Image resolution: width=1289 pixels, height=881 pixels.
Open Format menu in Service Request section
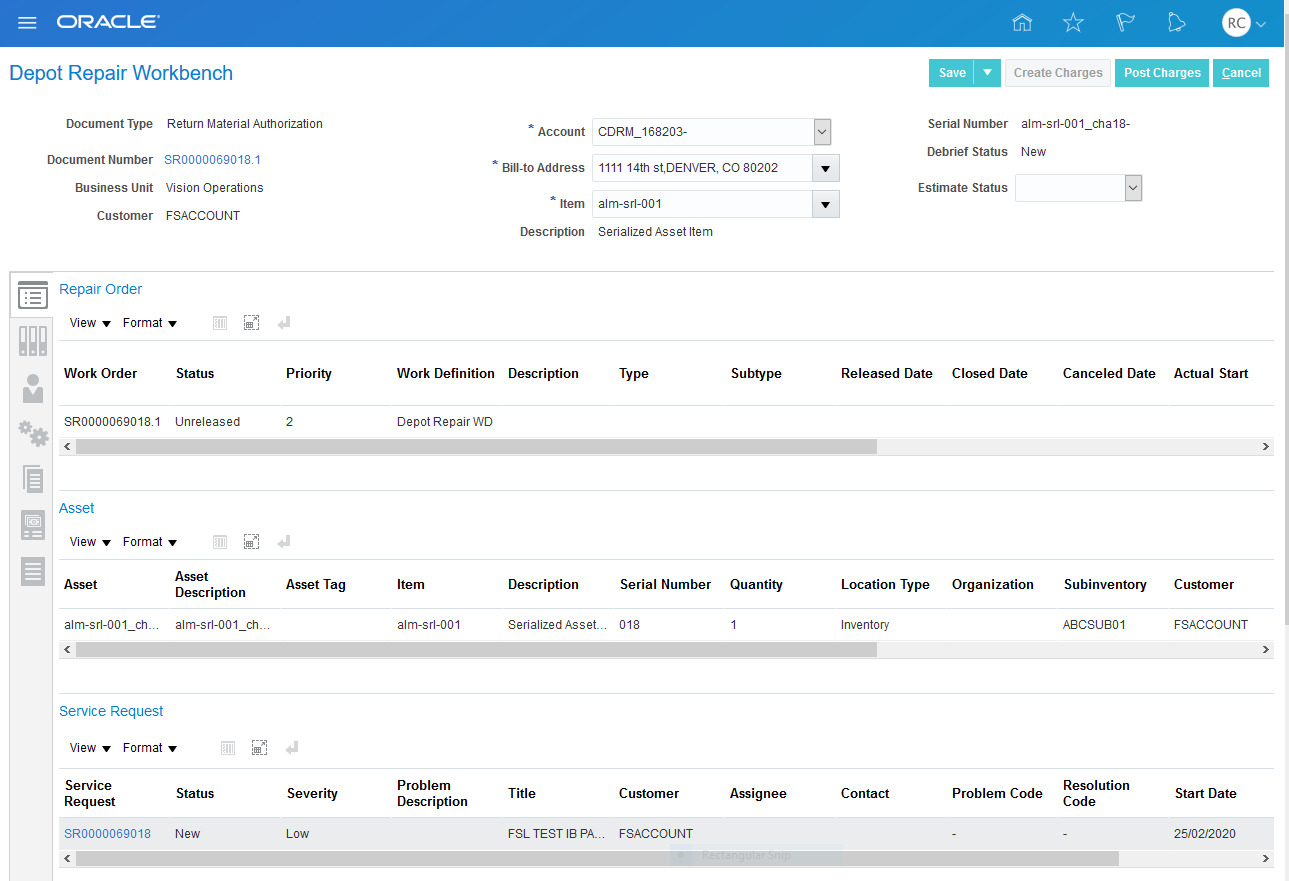pyautogui.click(x=150, y=748)
